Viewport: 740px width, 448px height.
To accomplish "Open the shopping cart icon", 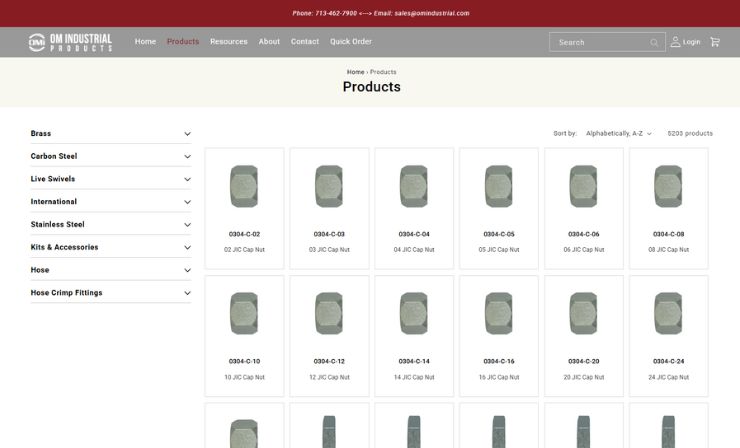I will (715, 42).
